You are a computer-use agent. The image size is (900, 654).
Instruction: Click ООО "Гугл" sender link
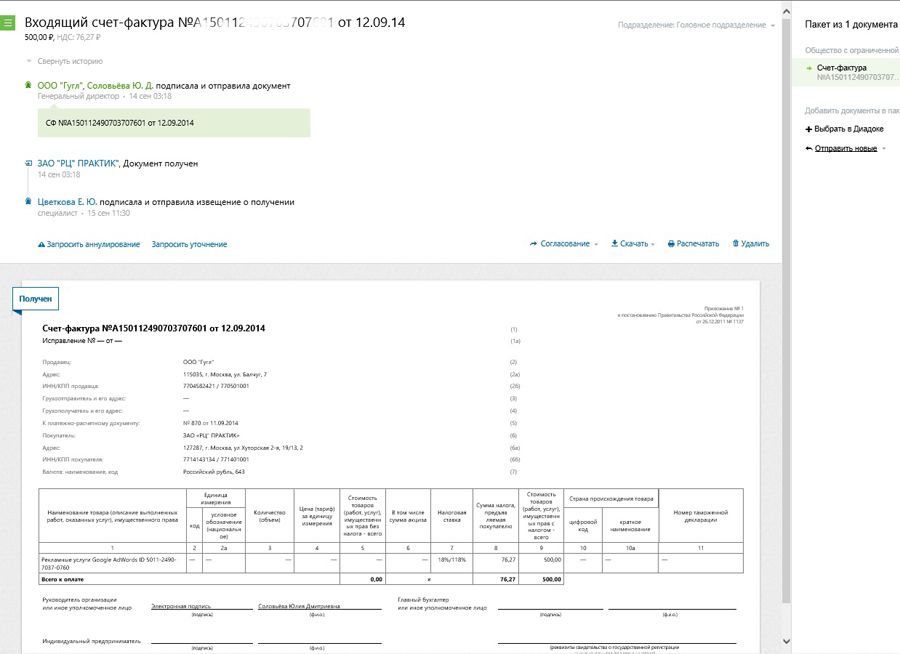[59, 86]
